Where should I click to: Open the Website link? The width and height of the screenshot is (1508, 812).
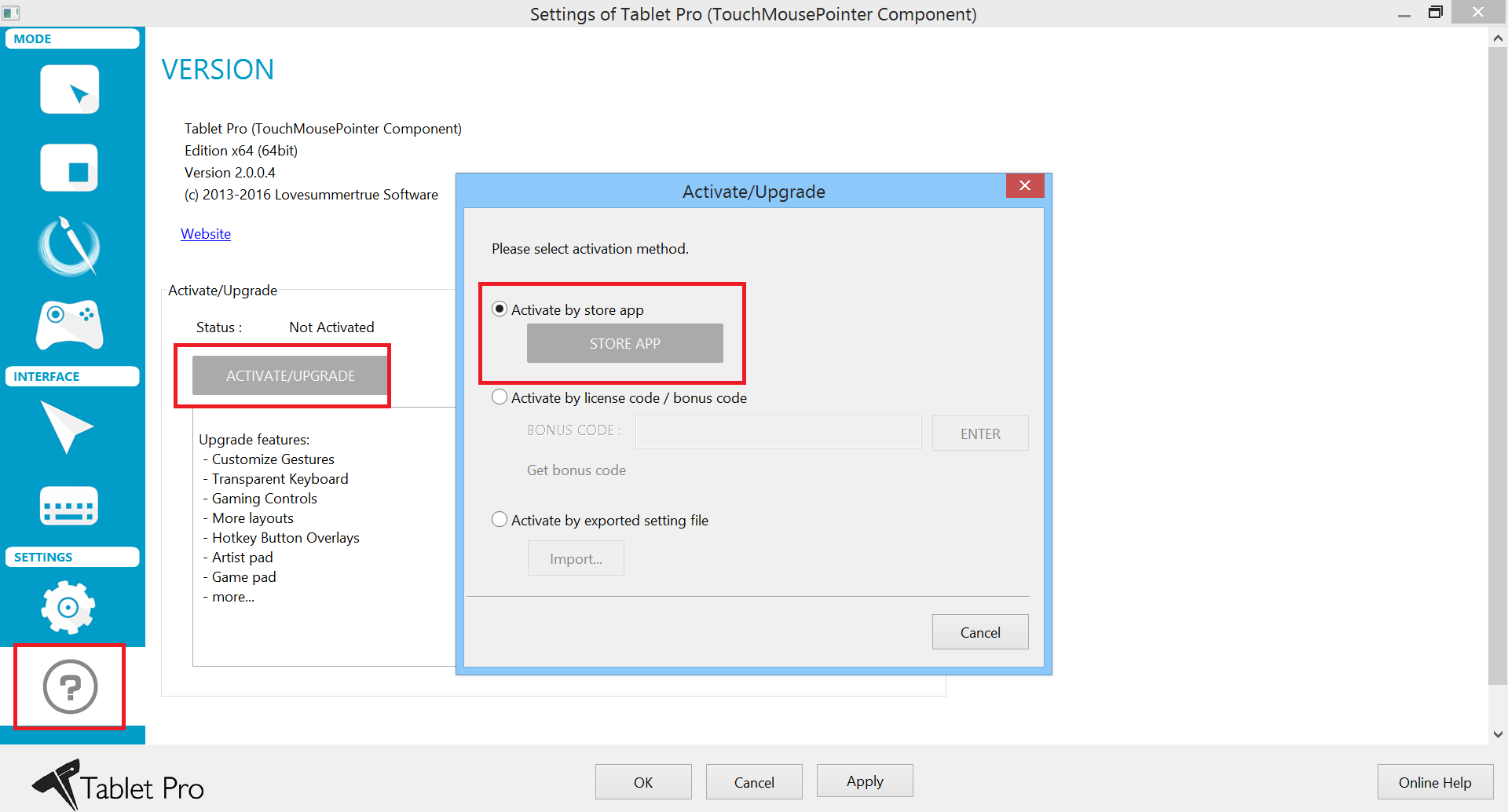click(206, 234)
